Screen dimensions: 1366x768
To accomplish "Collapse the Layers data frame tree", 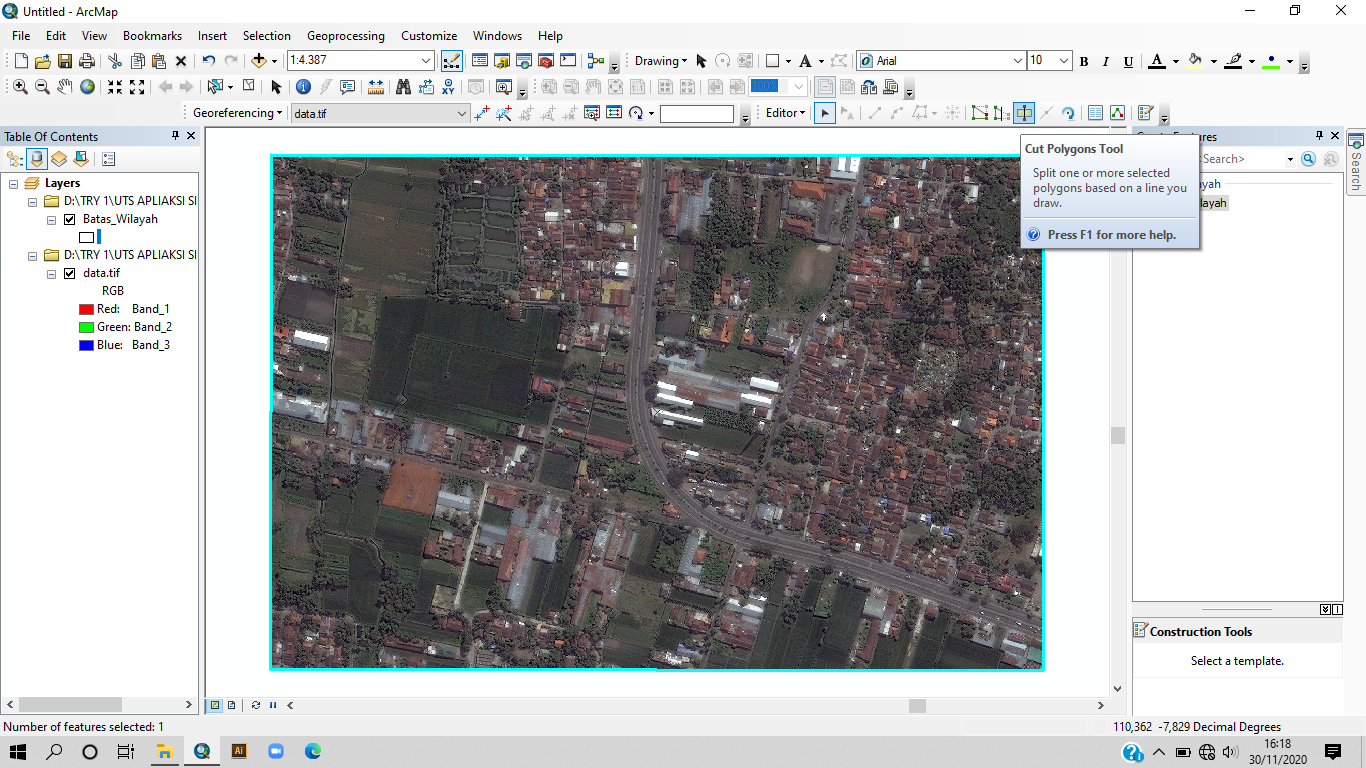I will [x=14, y=184].
